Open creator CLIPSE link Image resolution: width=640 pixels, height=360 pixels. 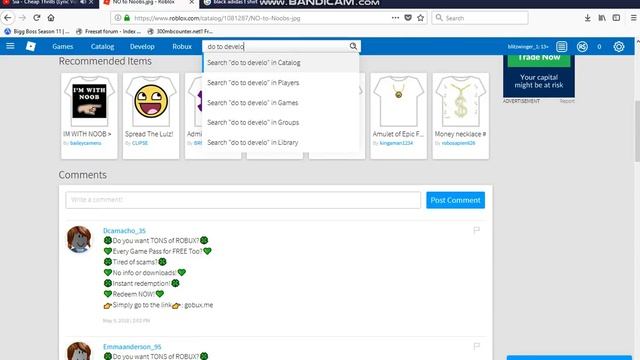coord(140,143)
